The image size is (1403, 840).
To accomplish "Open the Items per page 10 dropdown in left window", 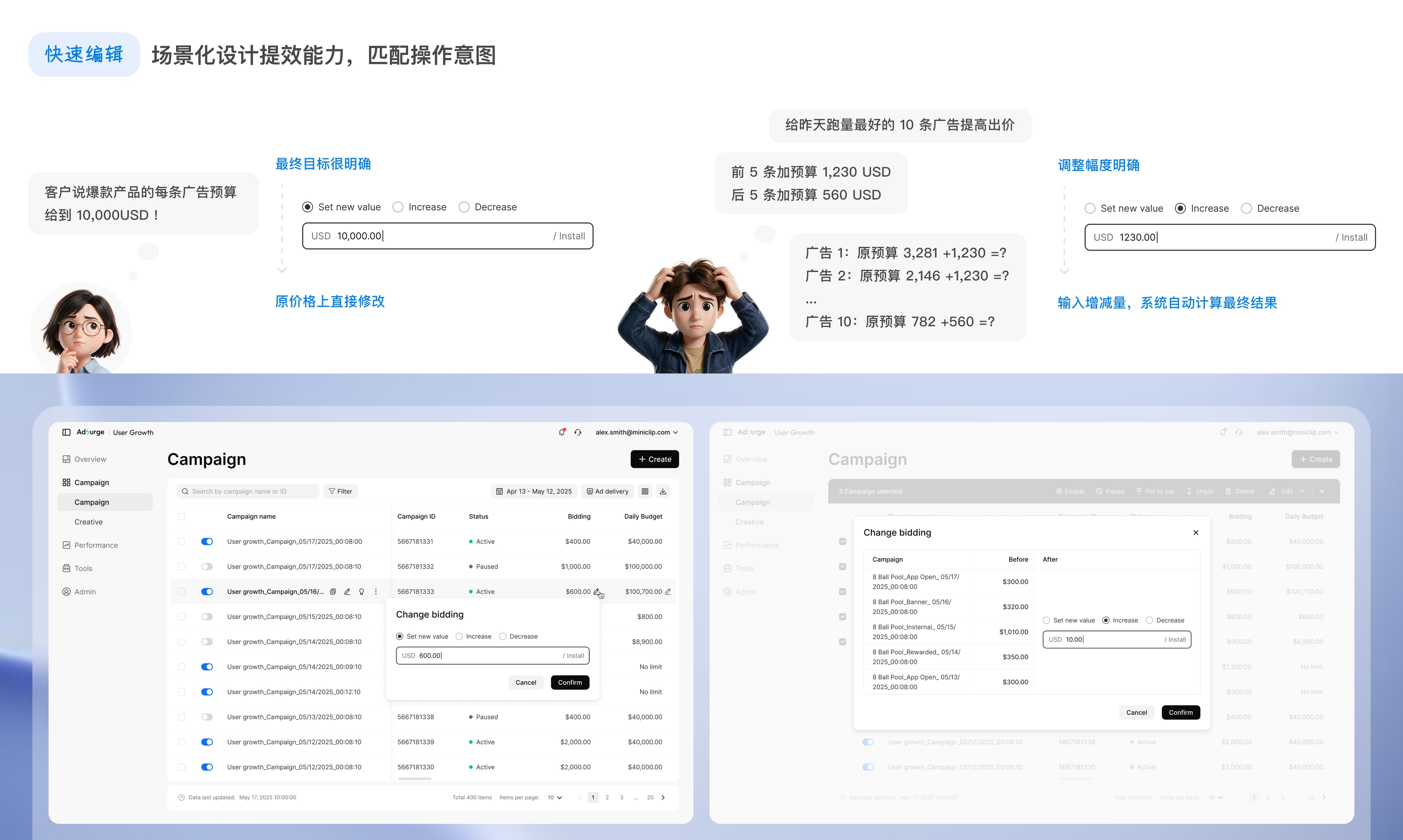I will (x=555, y=798).
